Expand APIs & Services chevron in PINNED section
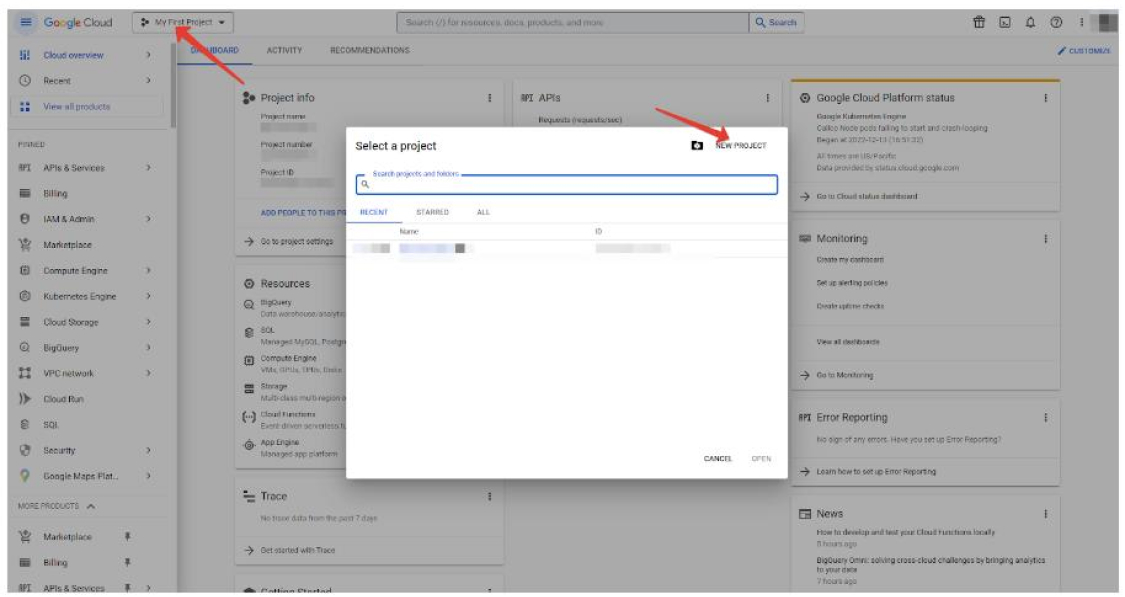Image resolution: width=1125 pixels, height=597 pixels. click(149, 168)
